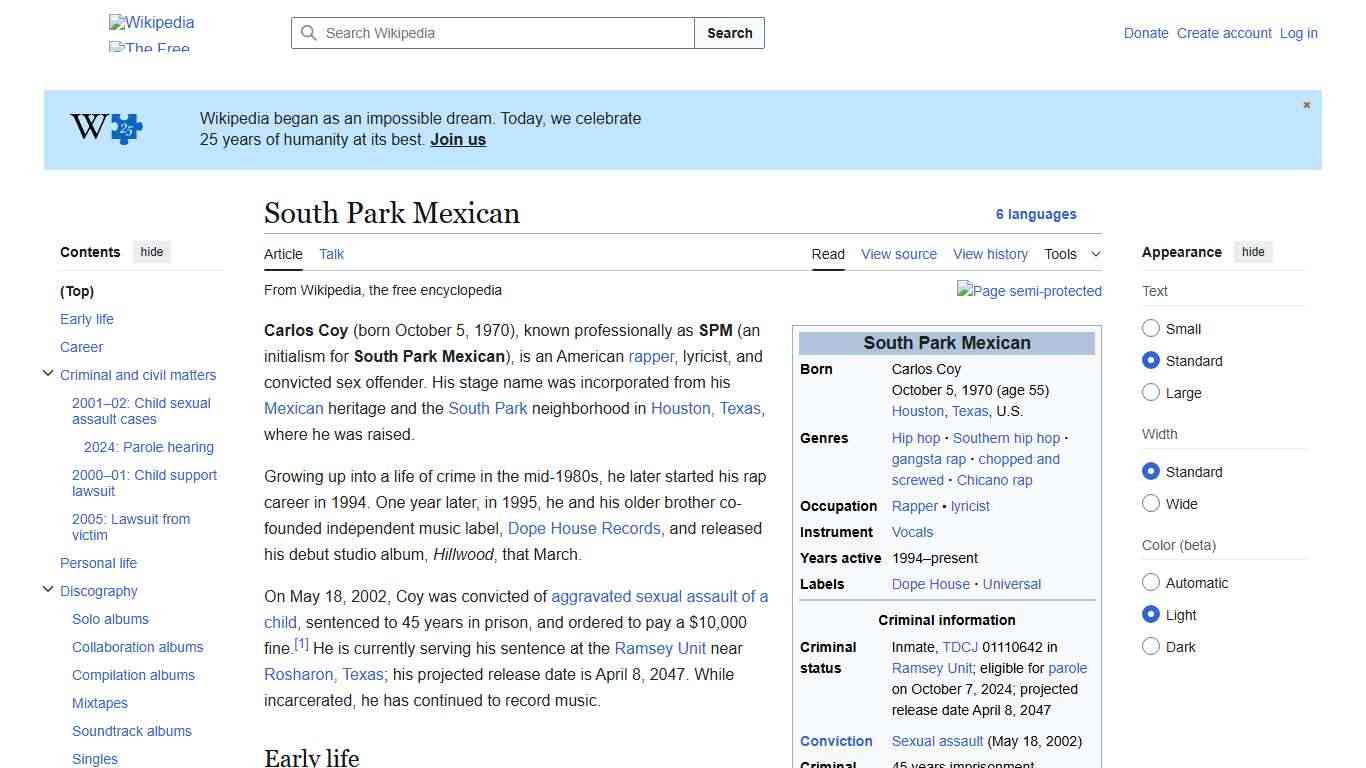Hide the Appearance panel
Image resolution: width=1366 pixels, height=768 pixels.
1253,252
